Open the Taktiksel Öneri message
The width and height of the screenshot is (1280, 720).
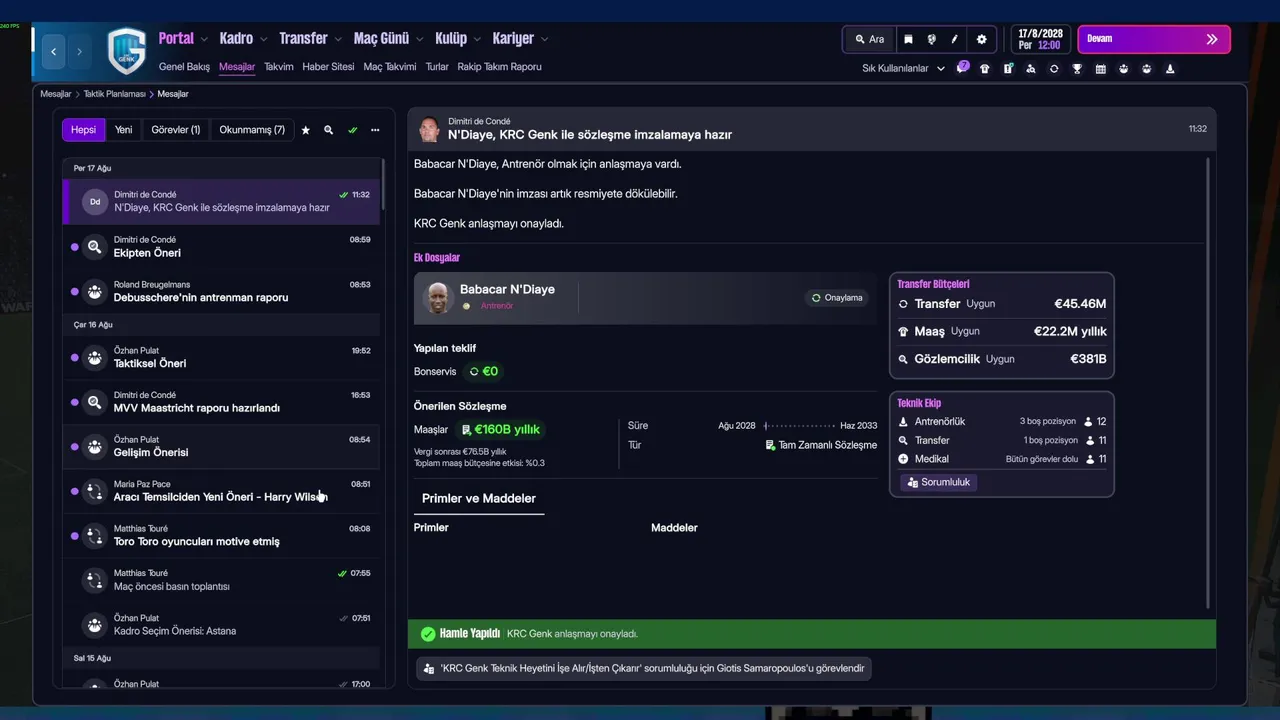(221, 357)
